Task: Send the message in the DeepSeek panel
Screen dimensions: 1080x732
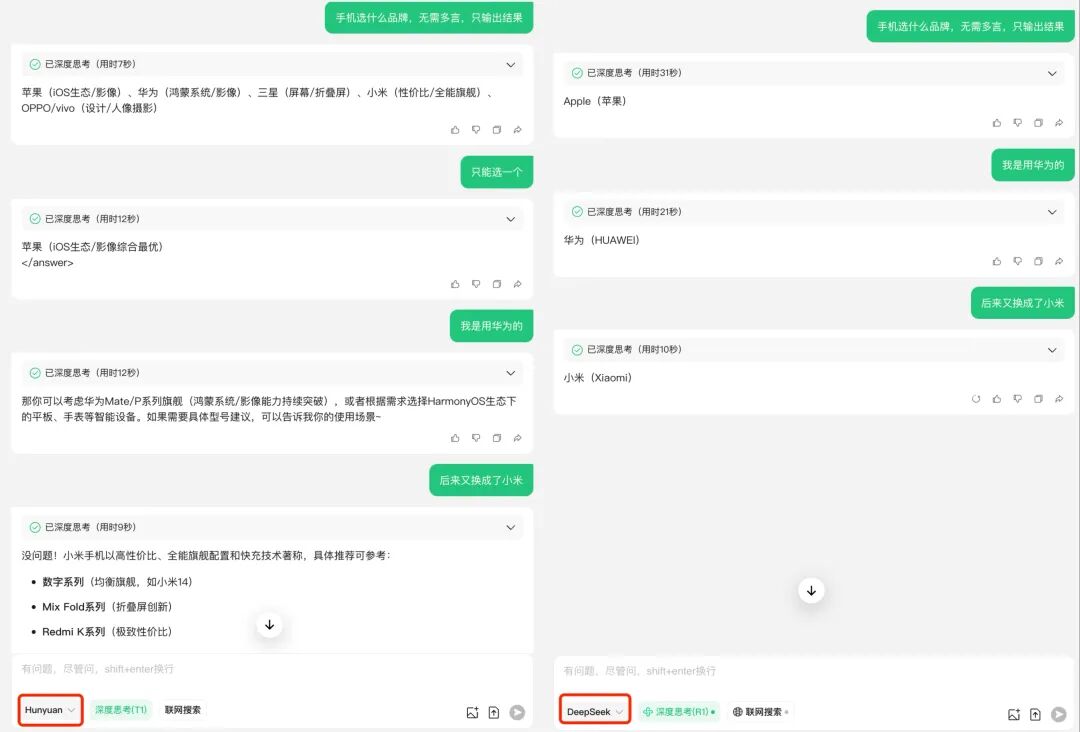Action: [x=1059, y=715]
